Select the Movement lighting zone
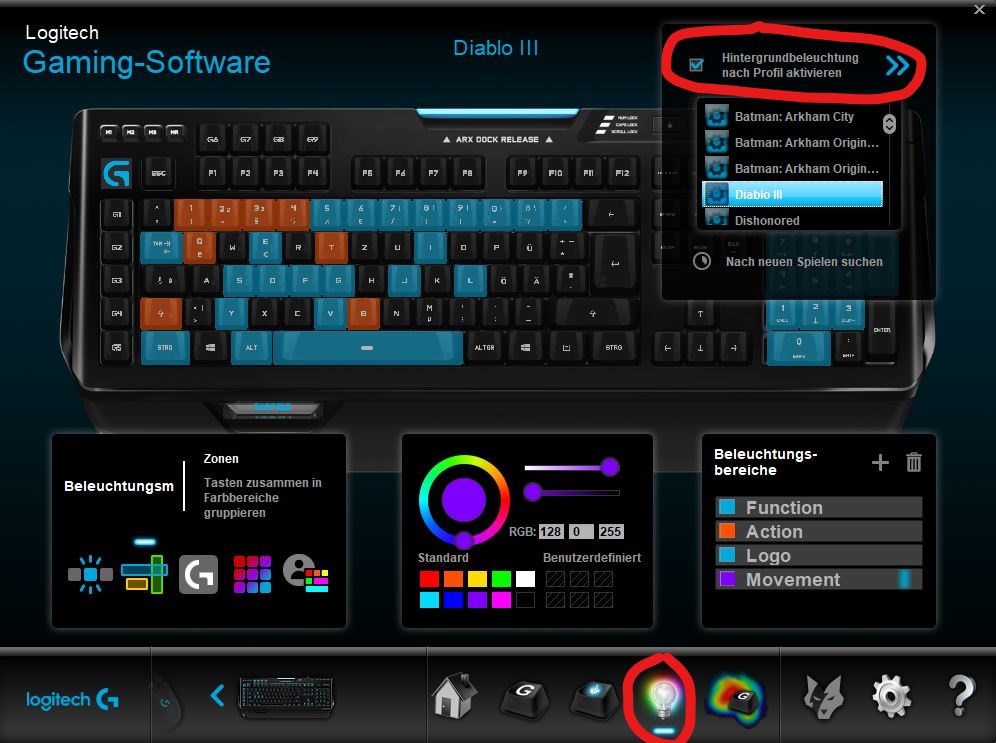Image resolution: width=996 pixels, height=743 pixels. 819,579
